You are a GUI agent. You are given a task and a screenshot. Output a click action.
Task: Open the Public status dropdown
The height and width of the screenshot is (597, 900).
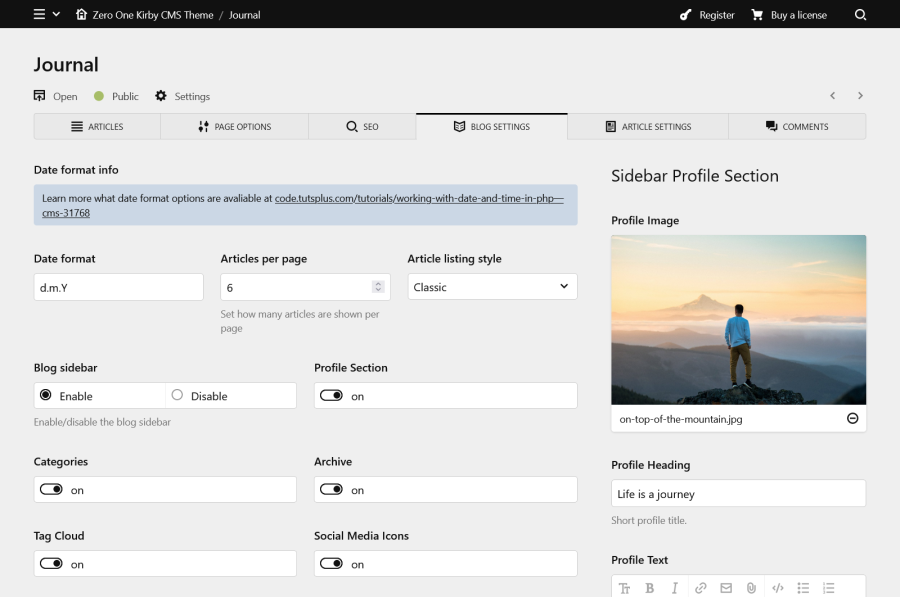pyautogui.click(x=116, y=96)
